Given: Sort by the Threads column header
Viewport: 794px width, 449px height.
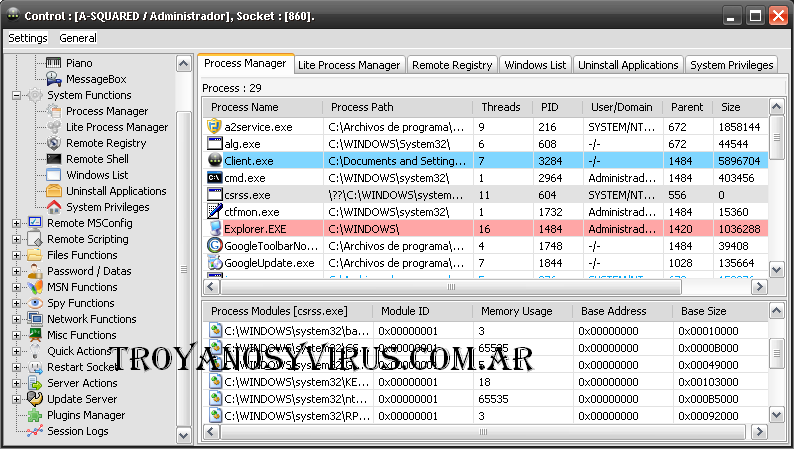Looking at the screenshot, I should [503, 107].
